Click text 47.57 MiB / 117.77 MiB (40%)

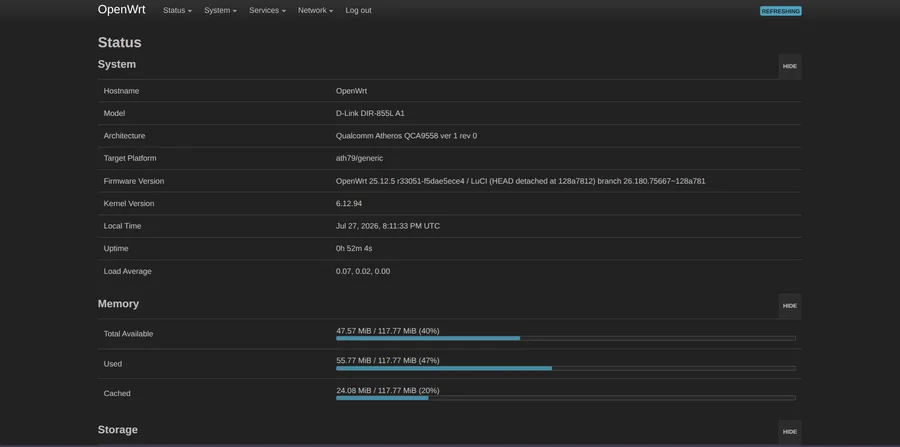tap(388, 331)
